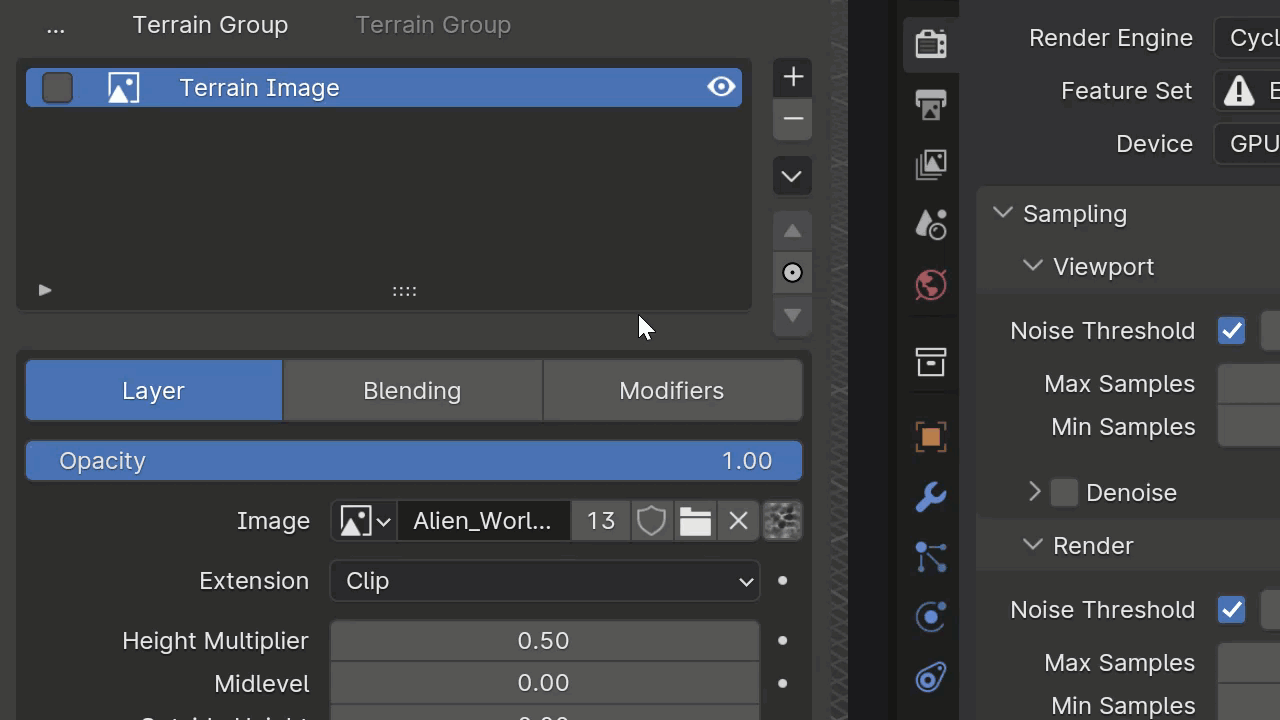1280x720 pixels.
Task: Collapse the Sampling panel
Action: coord(1003,213)
